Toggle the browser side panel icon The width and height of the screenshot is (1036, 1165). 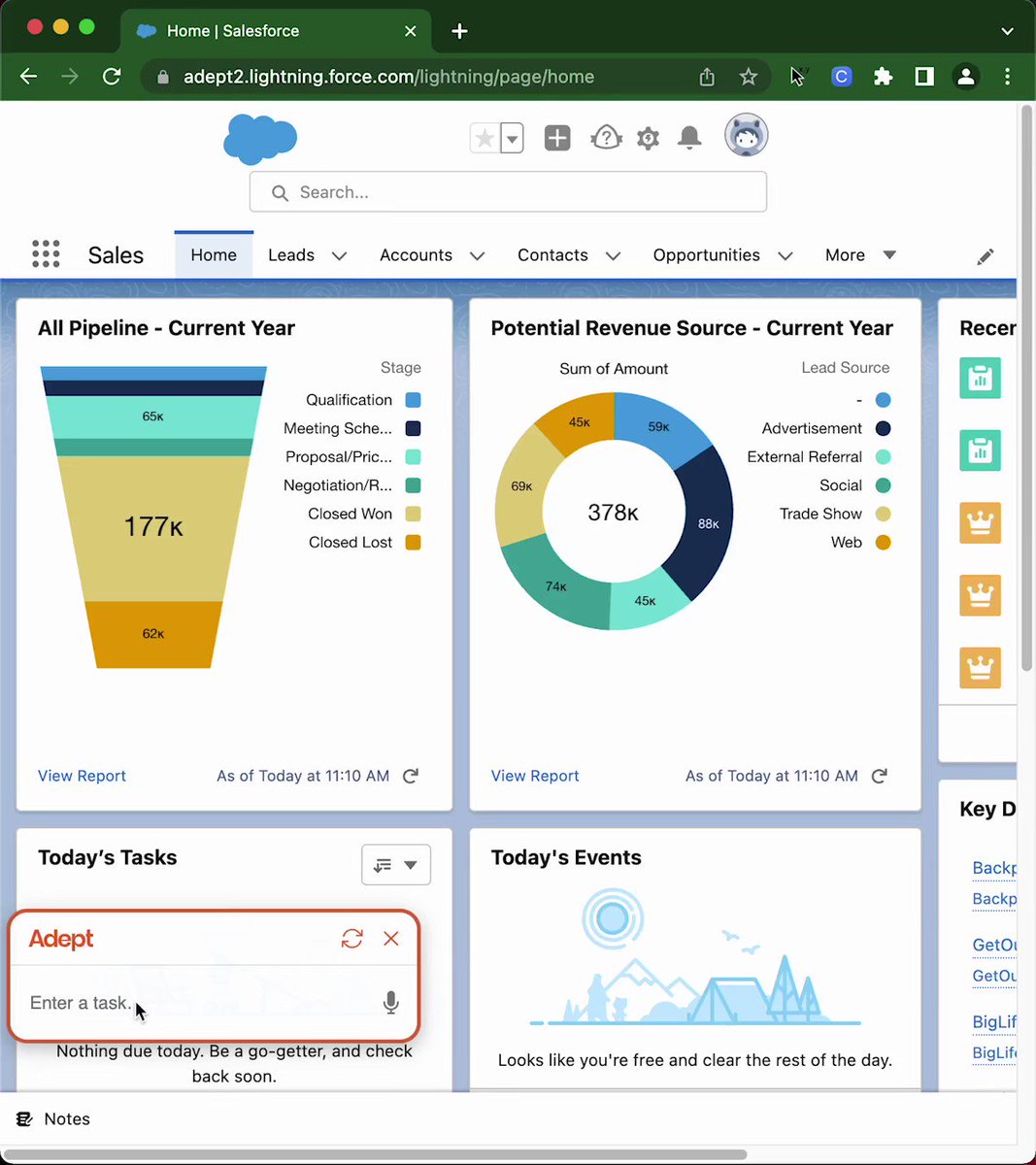click(x=924, y=77)
